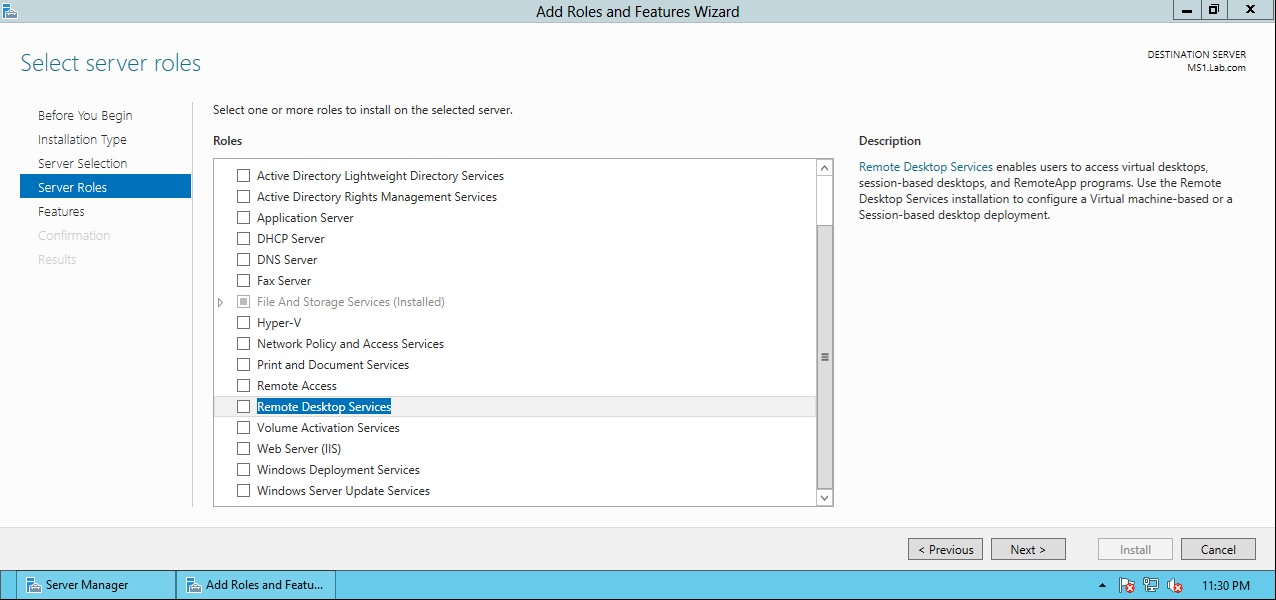
Task: Check Network Policy and Access Services
Action: pos(243,344)
